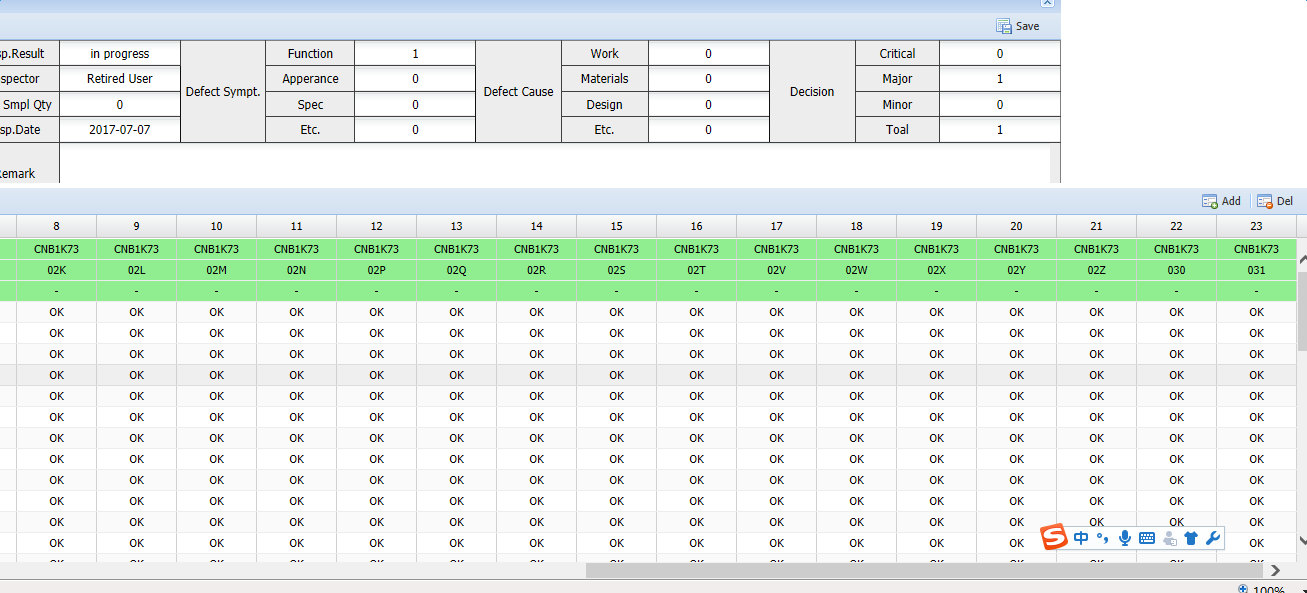Click serial suffix cell '02S'
Screen dimensions: 1307x593
tap(616, 270)
